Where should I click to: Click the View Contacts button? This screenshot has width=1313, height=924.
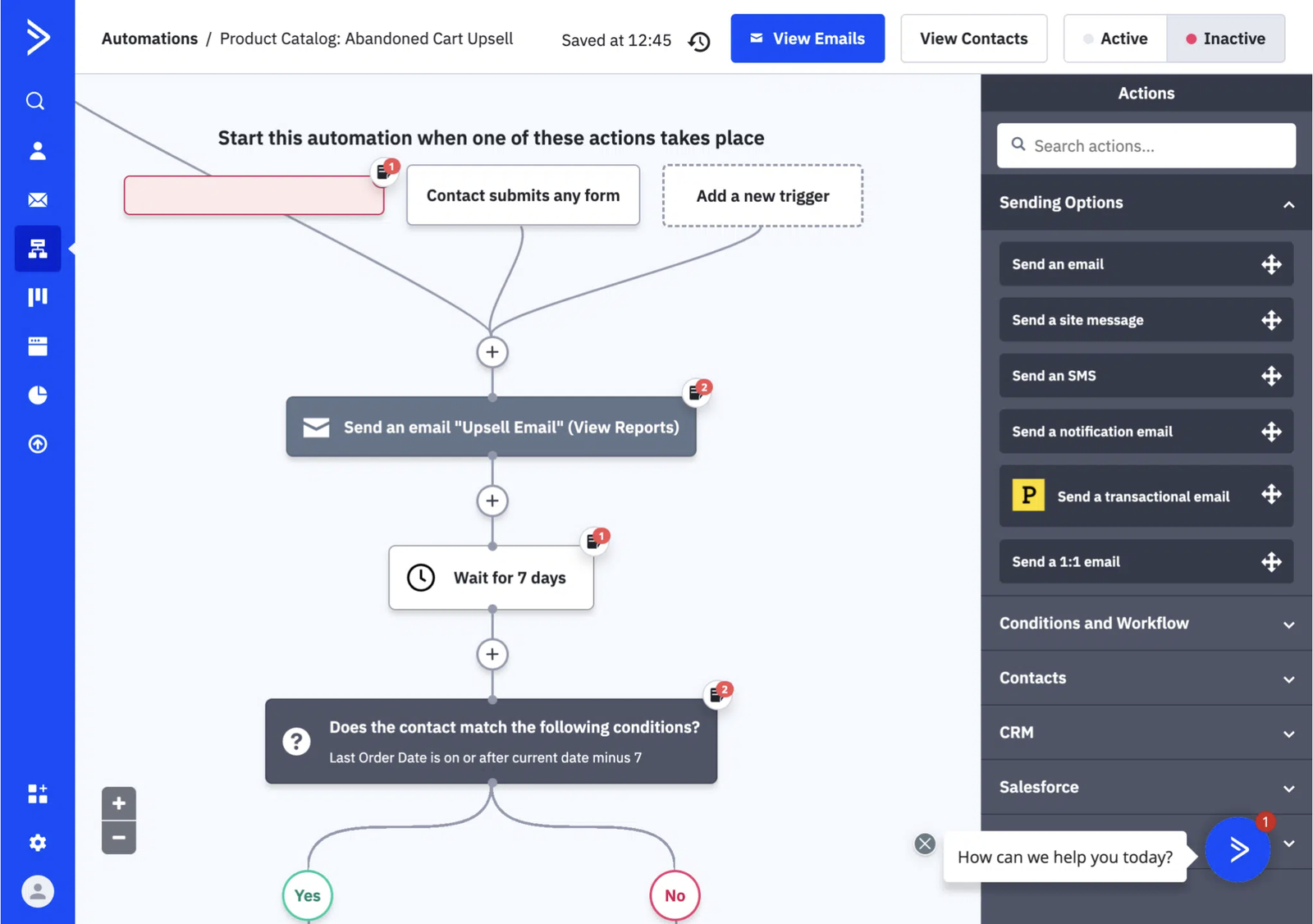pyautogui.click(x=973, y=38)
